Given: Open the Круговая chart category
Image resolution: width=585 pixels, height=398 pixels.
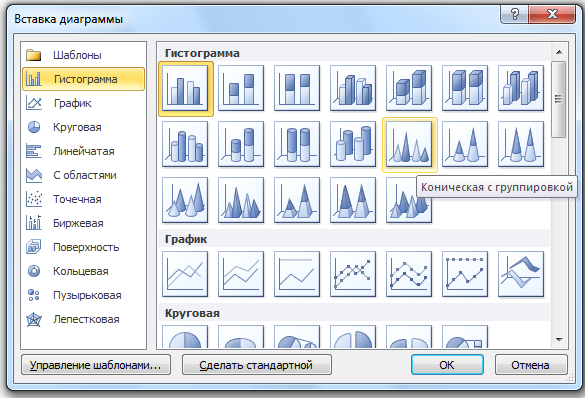Looking at the screenshot, I should coord(84,127).
